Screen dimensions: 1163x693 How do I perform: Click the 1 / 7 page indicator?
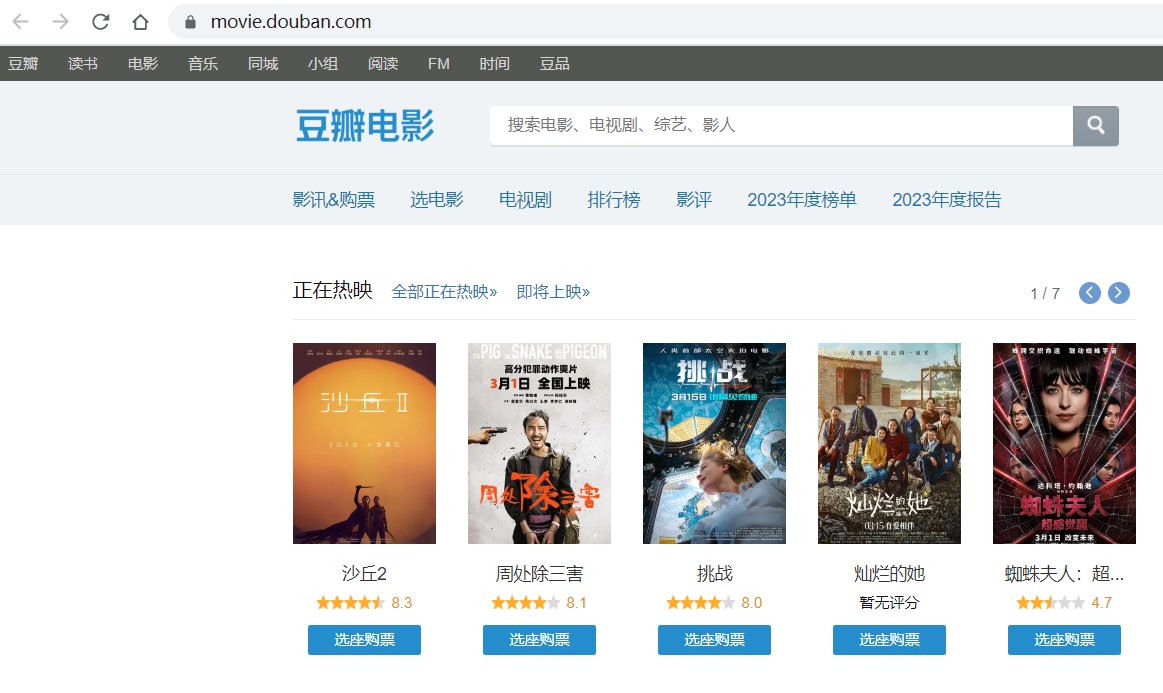point(1045,294)
